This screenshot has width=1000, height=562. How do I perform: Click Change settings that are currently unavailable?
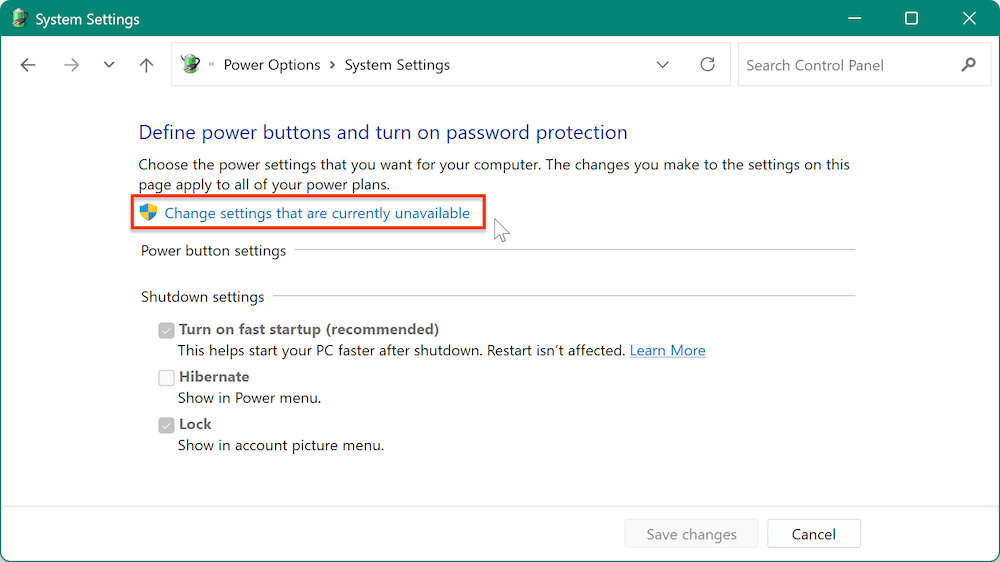[317, 213]
